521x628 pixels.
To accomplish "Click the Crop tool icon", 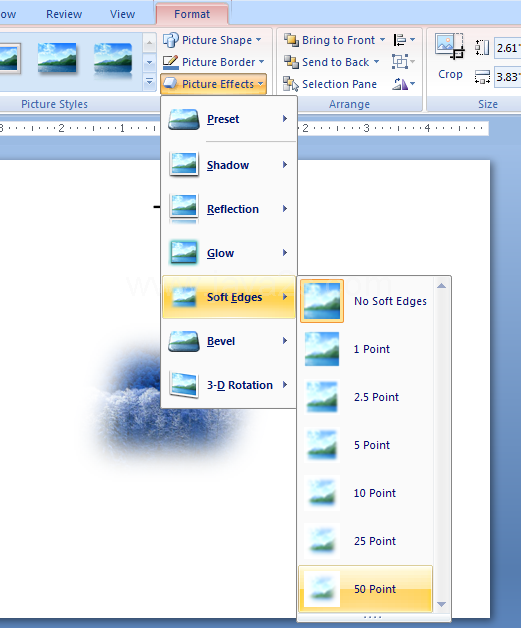I will (x=450, y=46).
